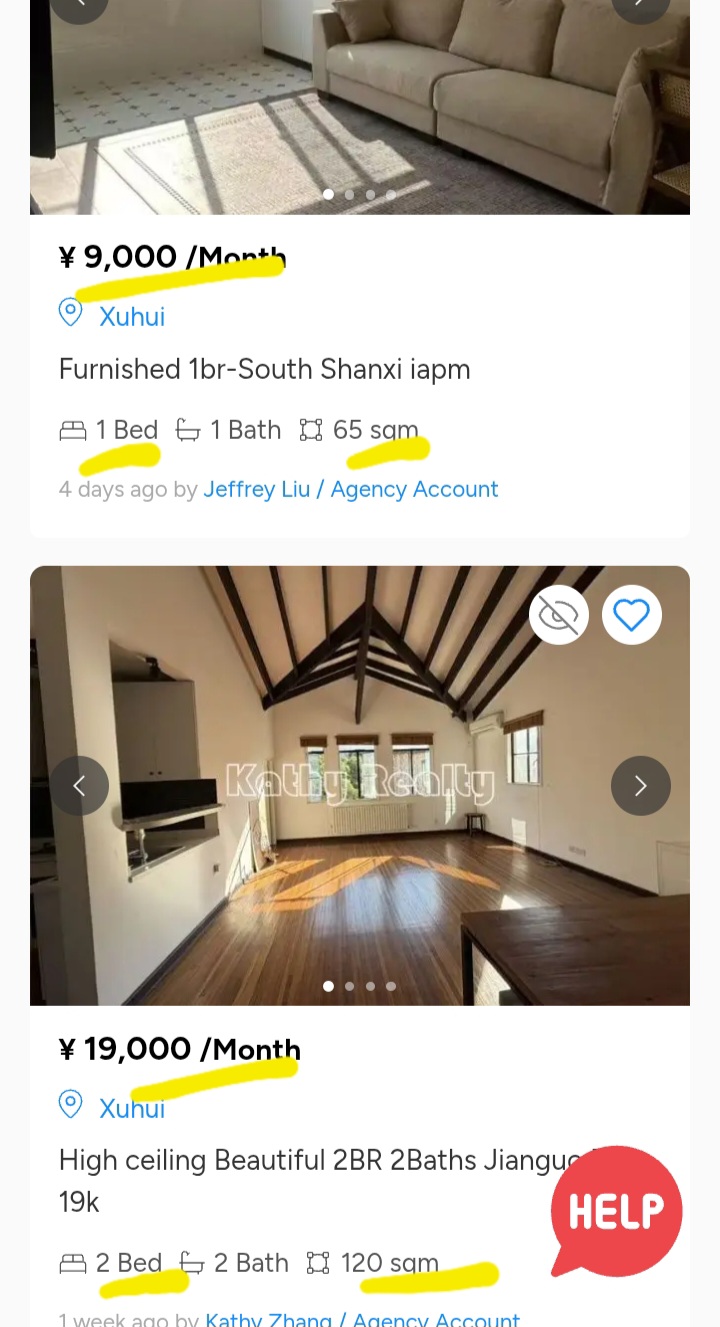Click the bathtub icon beside "1 Bath"
Viewport: 720px width, 1327px height.
pyautogui.click(x=187, y=431)
